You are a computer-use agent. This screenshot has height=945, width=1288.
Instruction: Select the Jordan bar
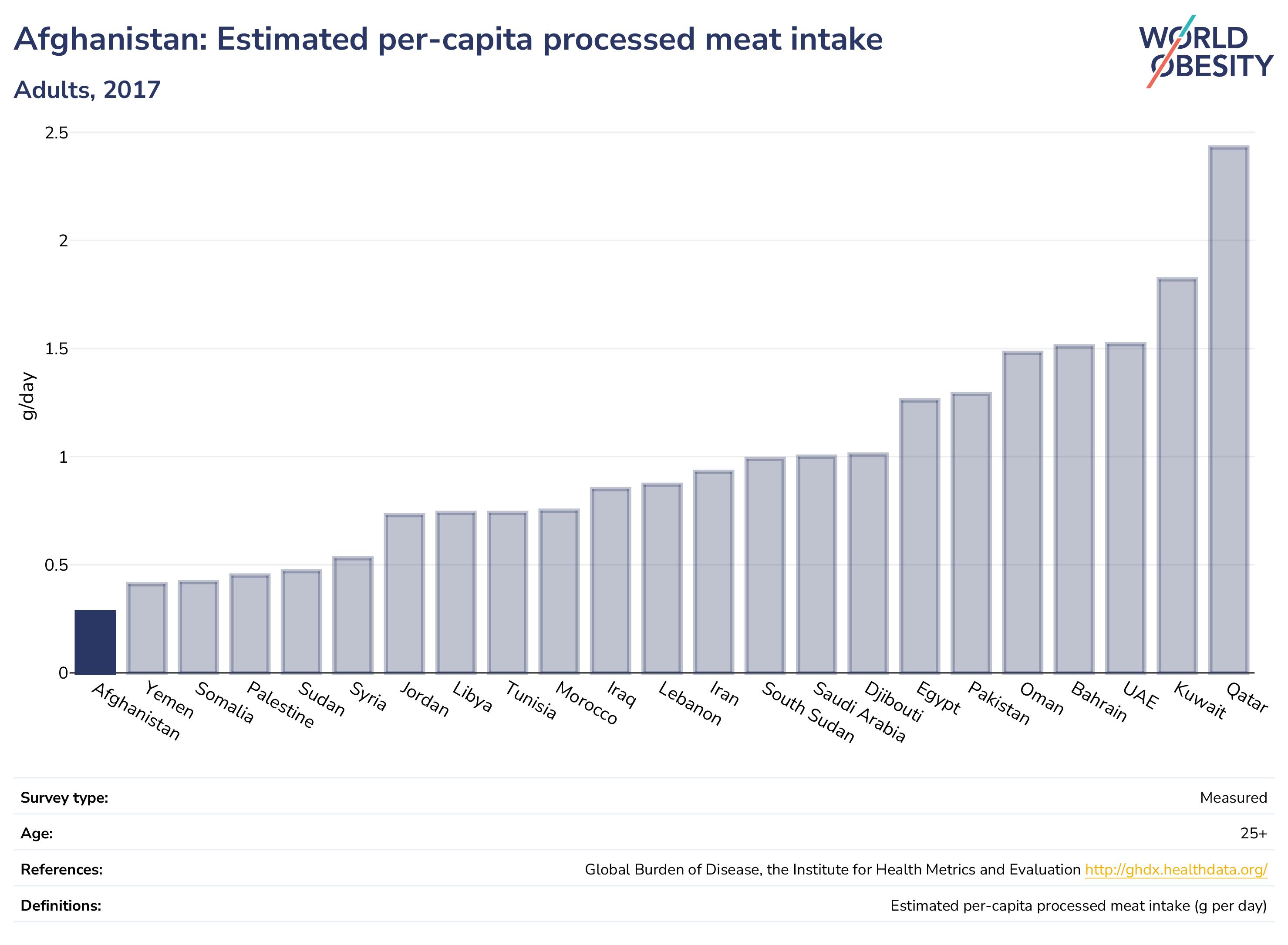click(405, 593)
